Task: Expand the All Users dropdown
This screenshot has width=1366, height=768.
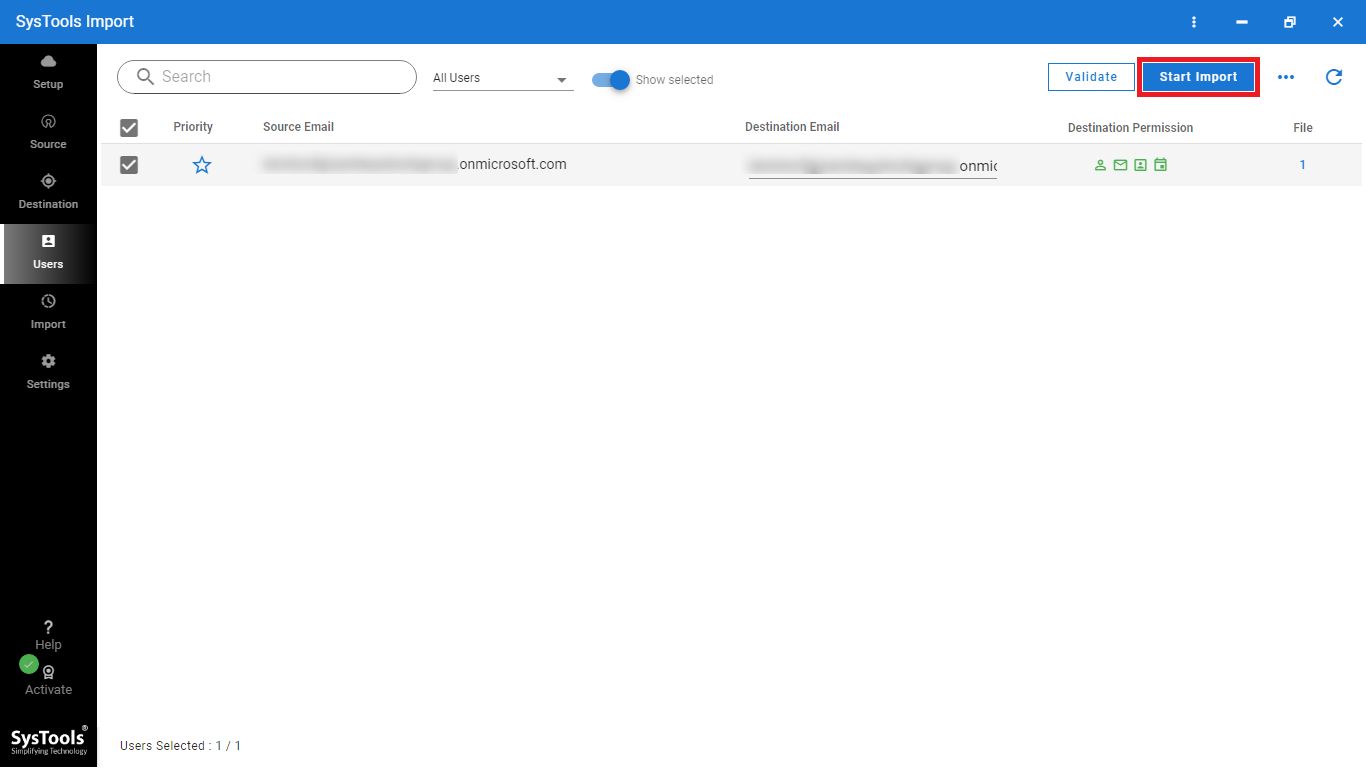Action: pos(503,78)
